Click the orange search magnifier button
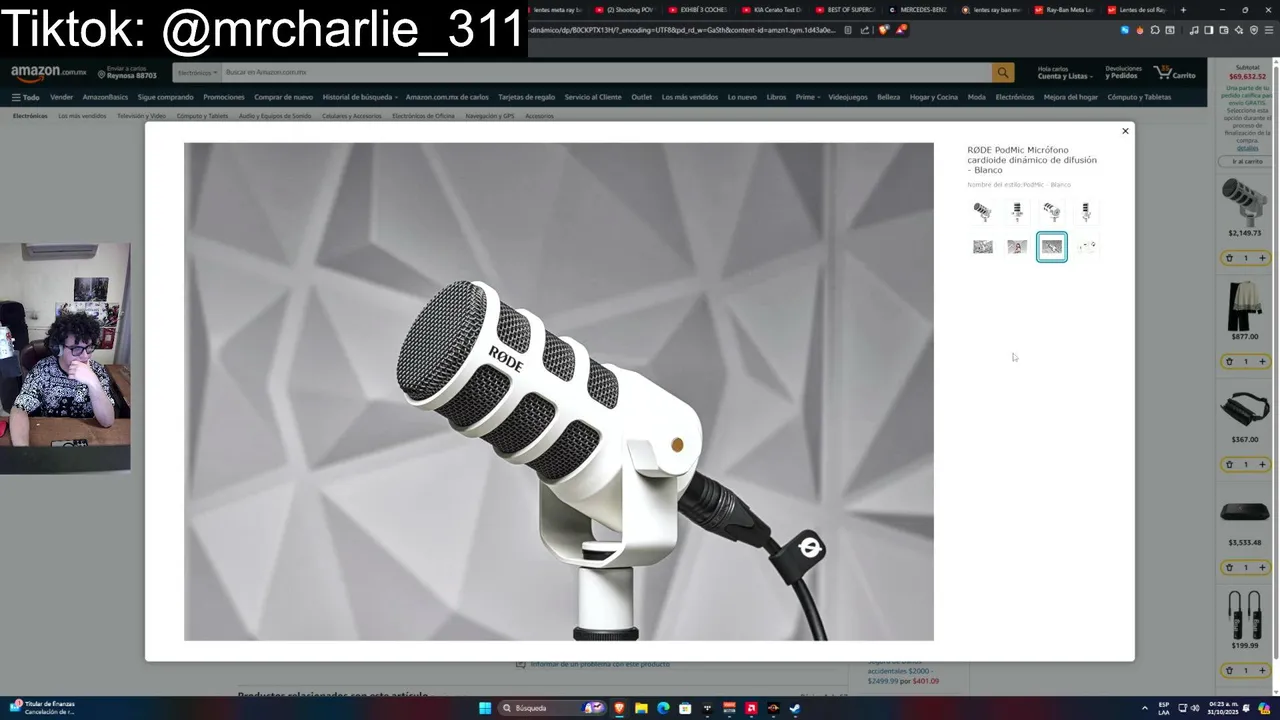The image size is (1280, 720). [1002, 73]
